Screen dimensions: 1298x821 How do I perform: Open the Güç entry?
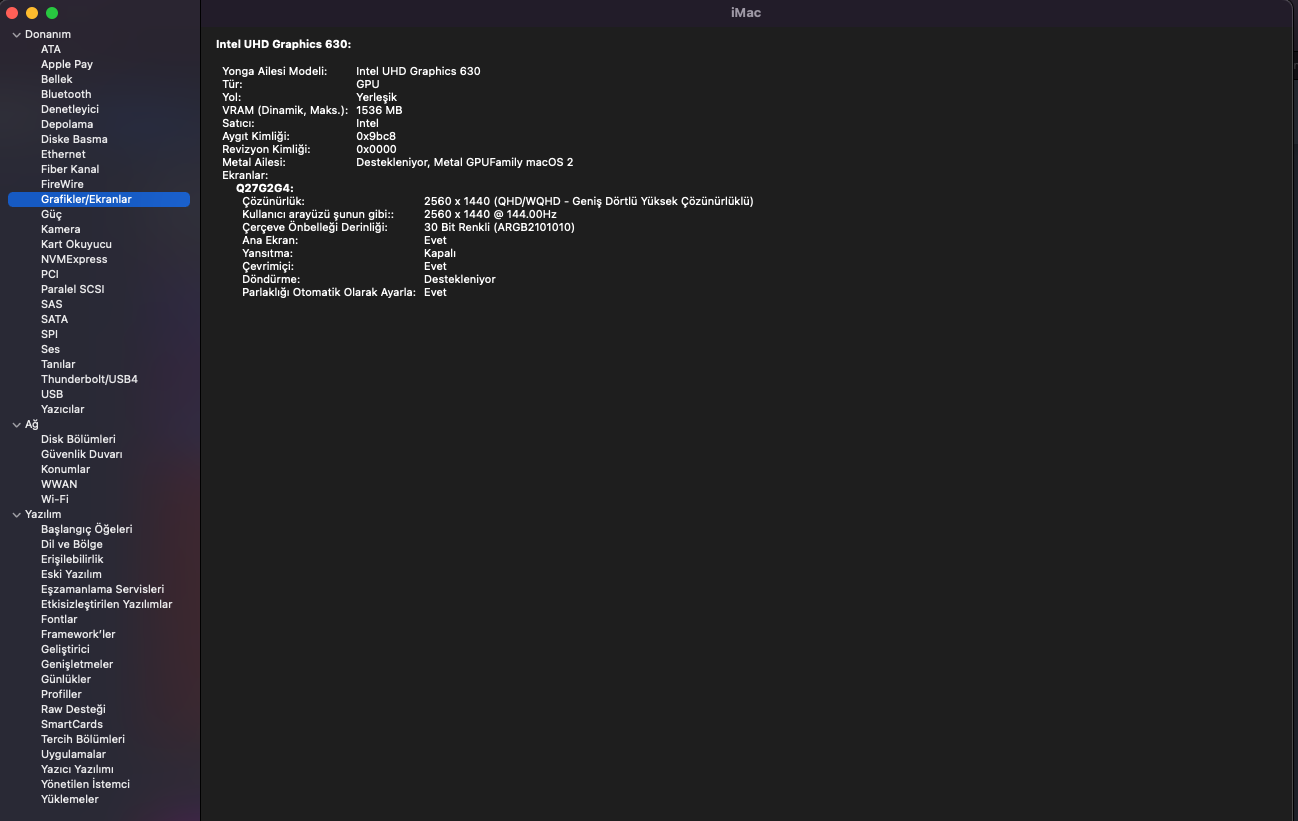[51, 214]
